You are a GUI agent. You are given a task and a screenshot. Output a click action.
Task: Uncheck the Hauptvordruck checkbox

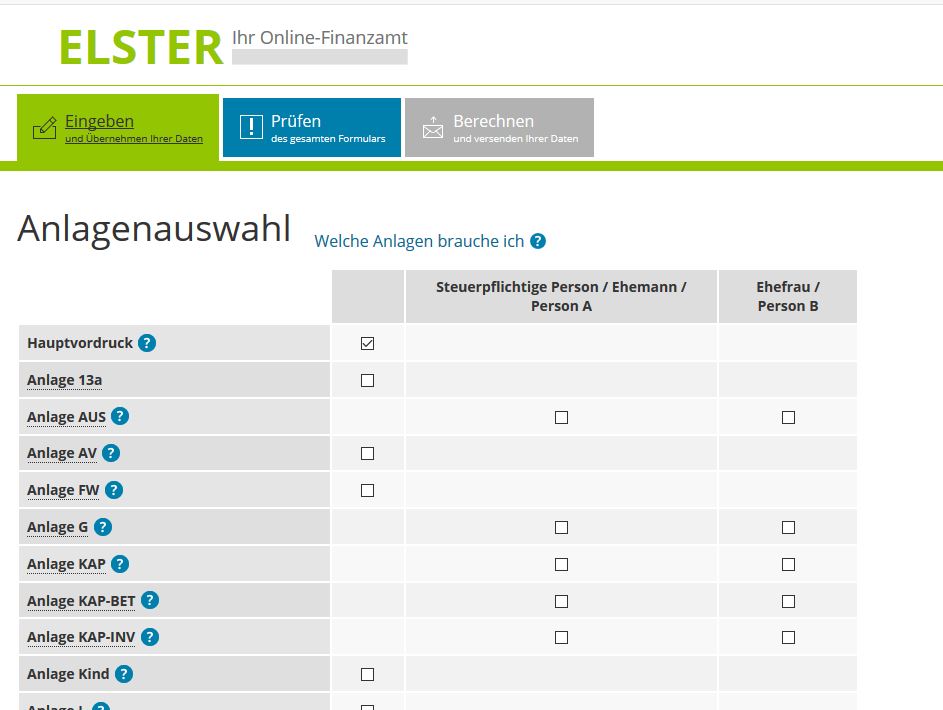click(x=367, y=344)
